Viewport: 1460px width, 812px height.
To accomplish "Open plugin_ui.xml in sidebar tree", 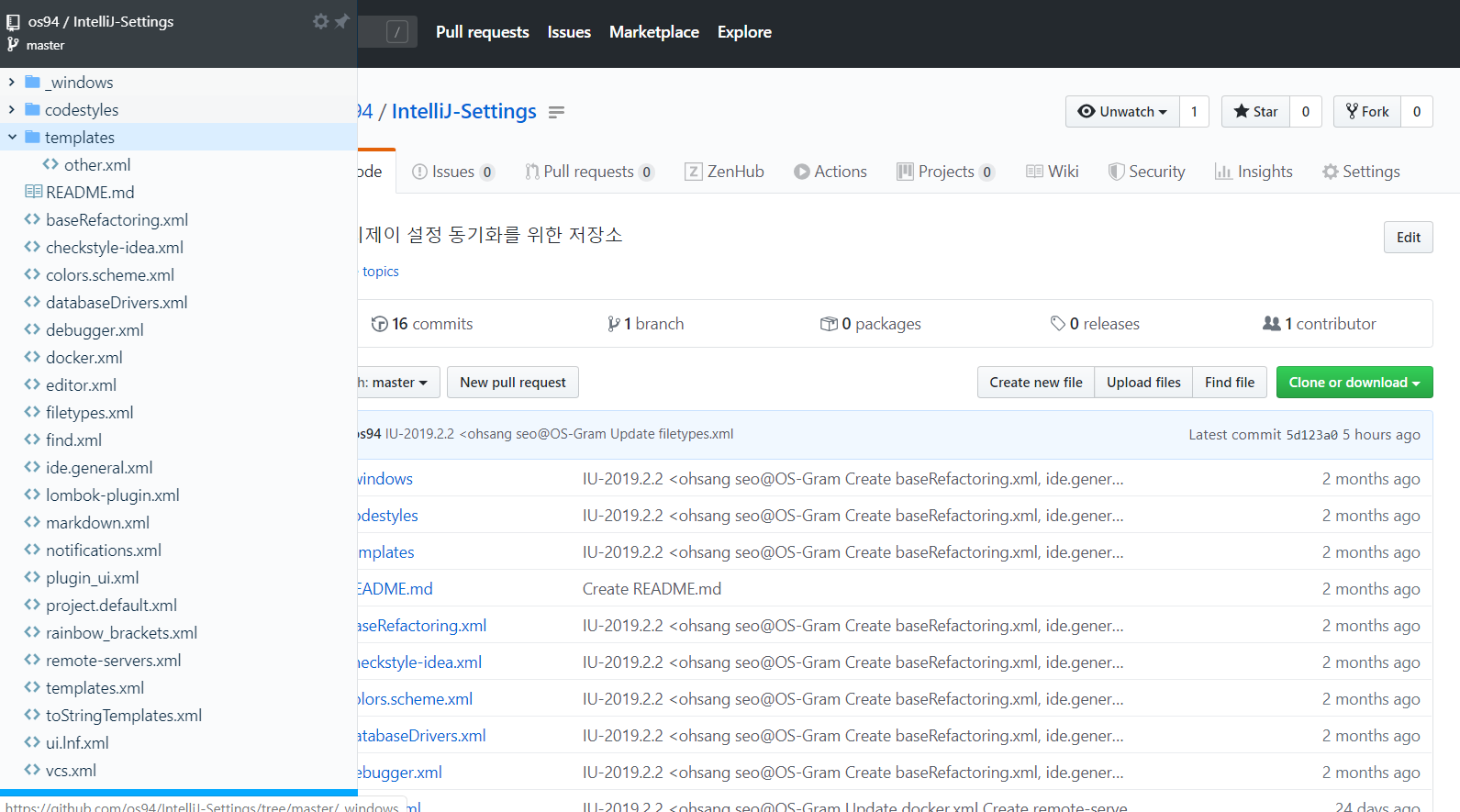I will coord(93,577).
